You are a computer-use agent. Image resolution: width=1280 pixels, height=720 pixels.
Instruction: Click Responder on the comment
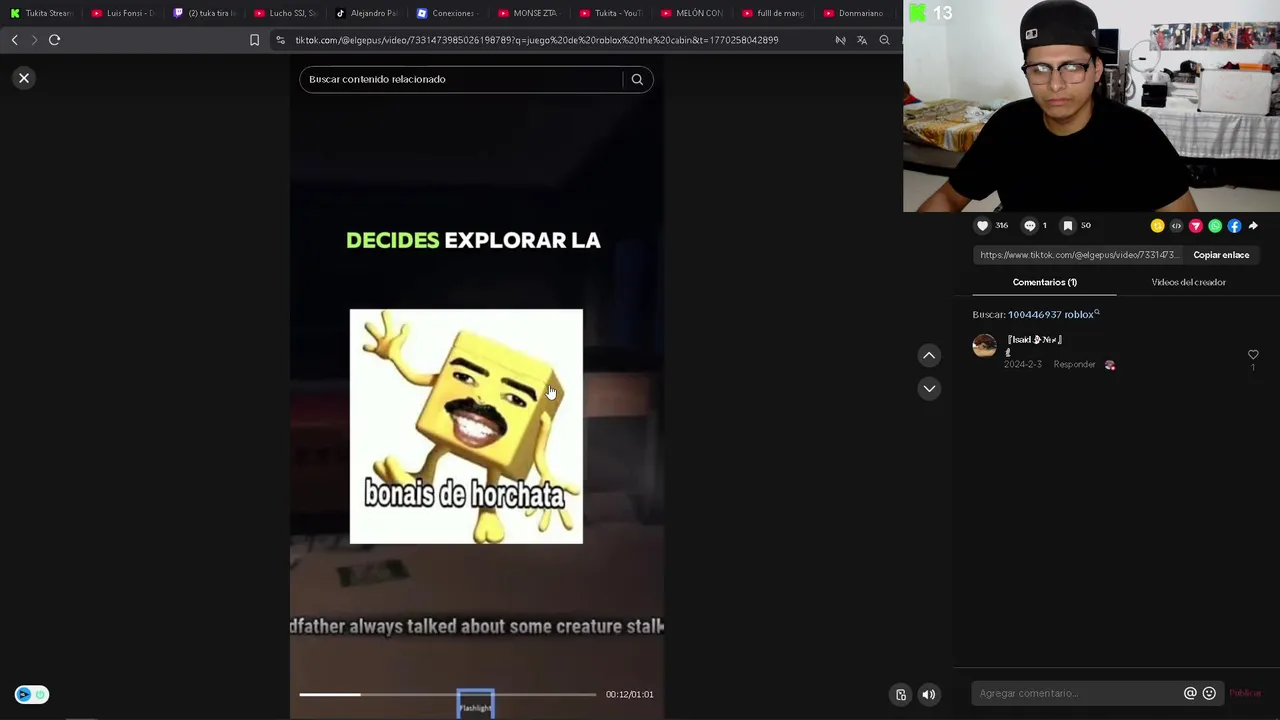pos(1074,365)
